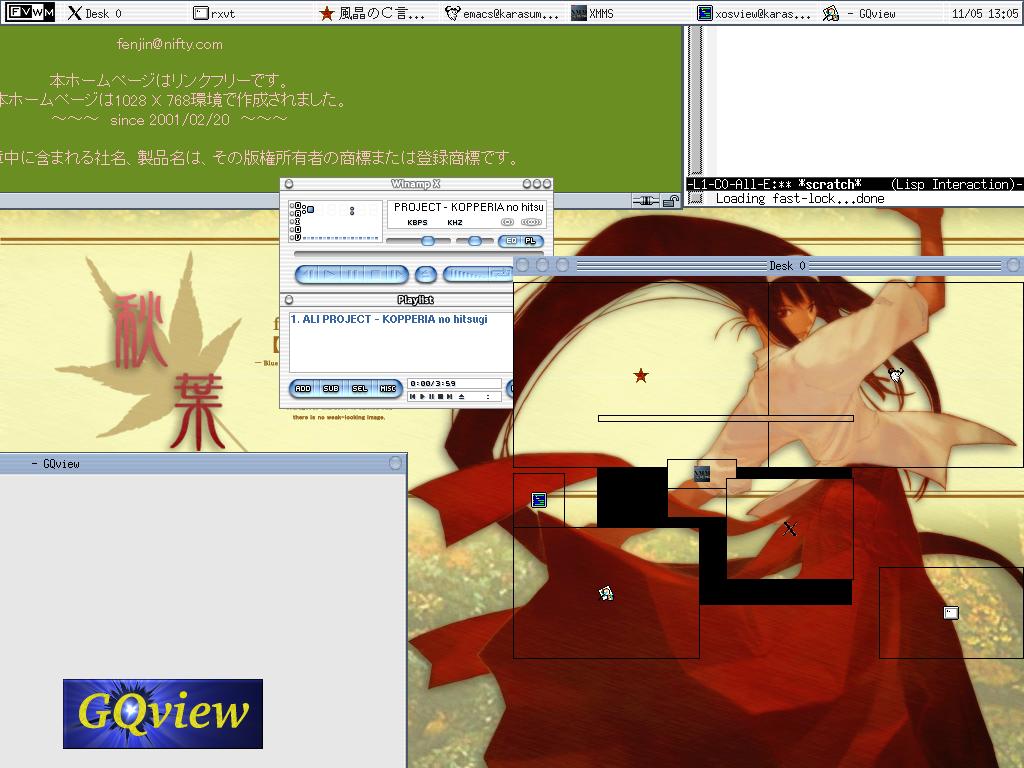Click the playlist time display 0:00/3:59
The height and width of the screenshot is (768, 1024).
click(x=455, y=383)
